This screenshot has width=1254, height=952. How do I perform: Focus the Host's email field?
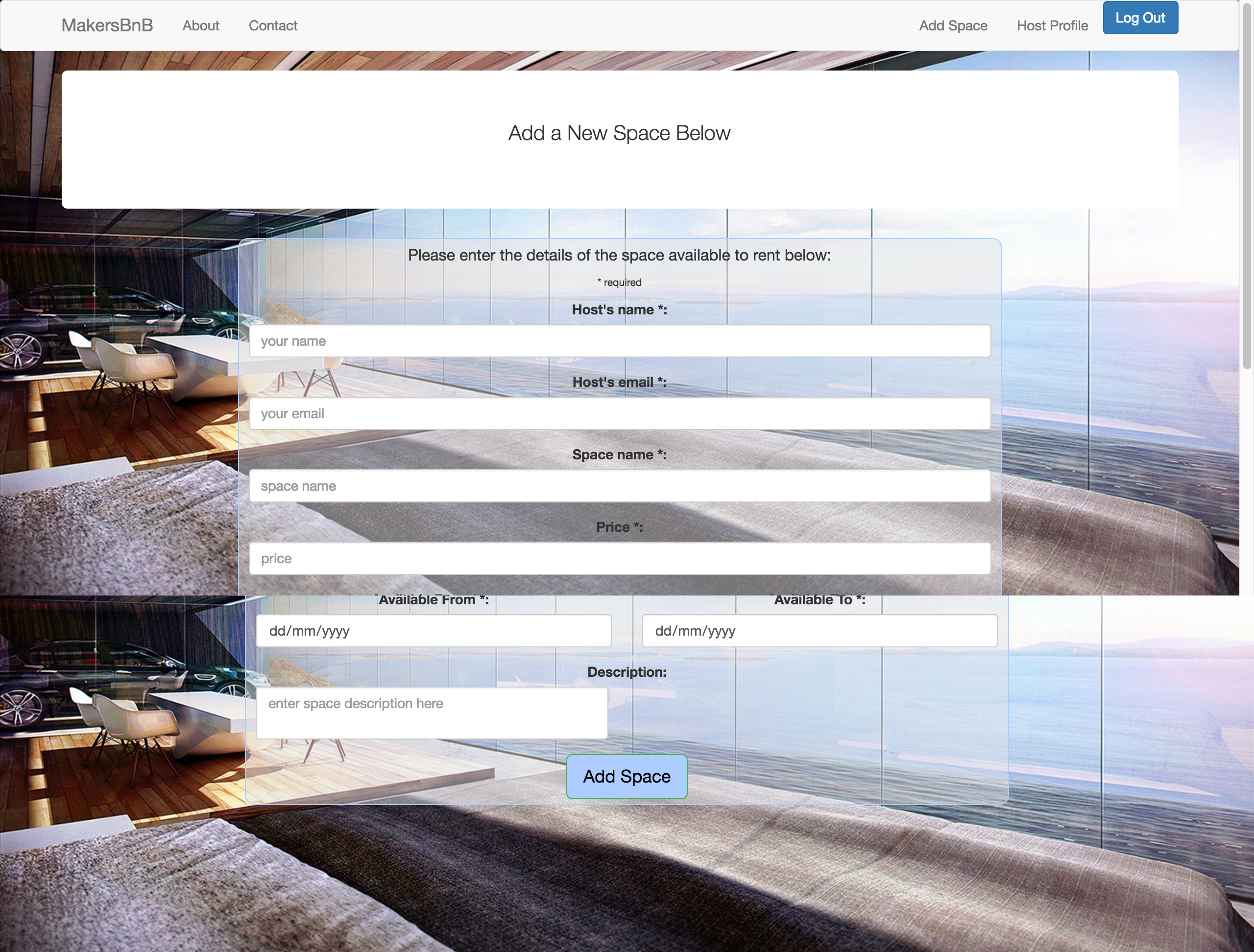620,414
